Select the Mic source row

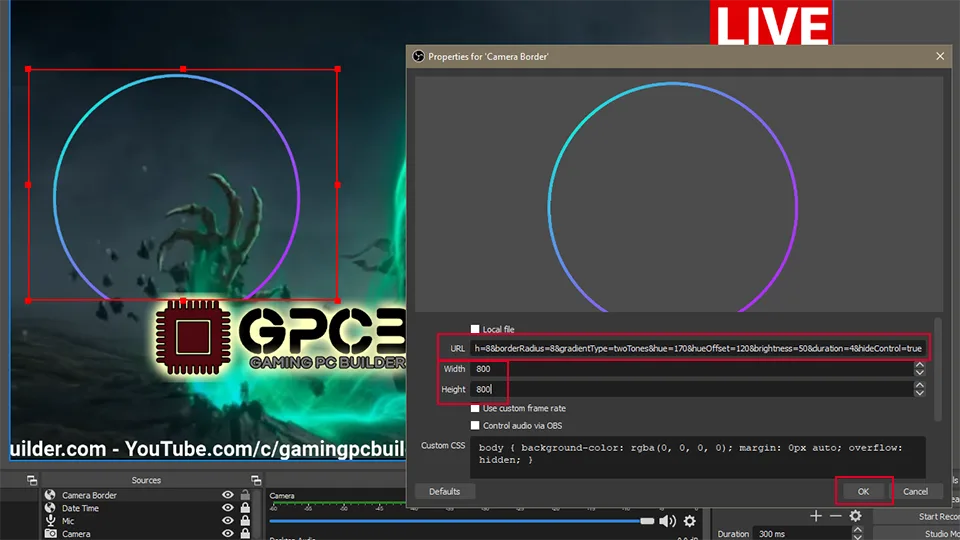coord(147,520)
